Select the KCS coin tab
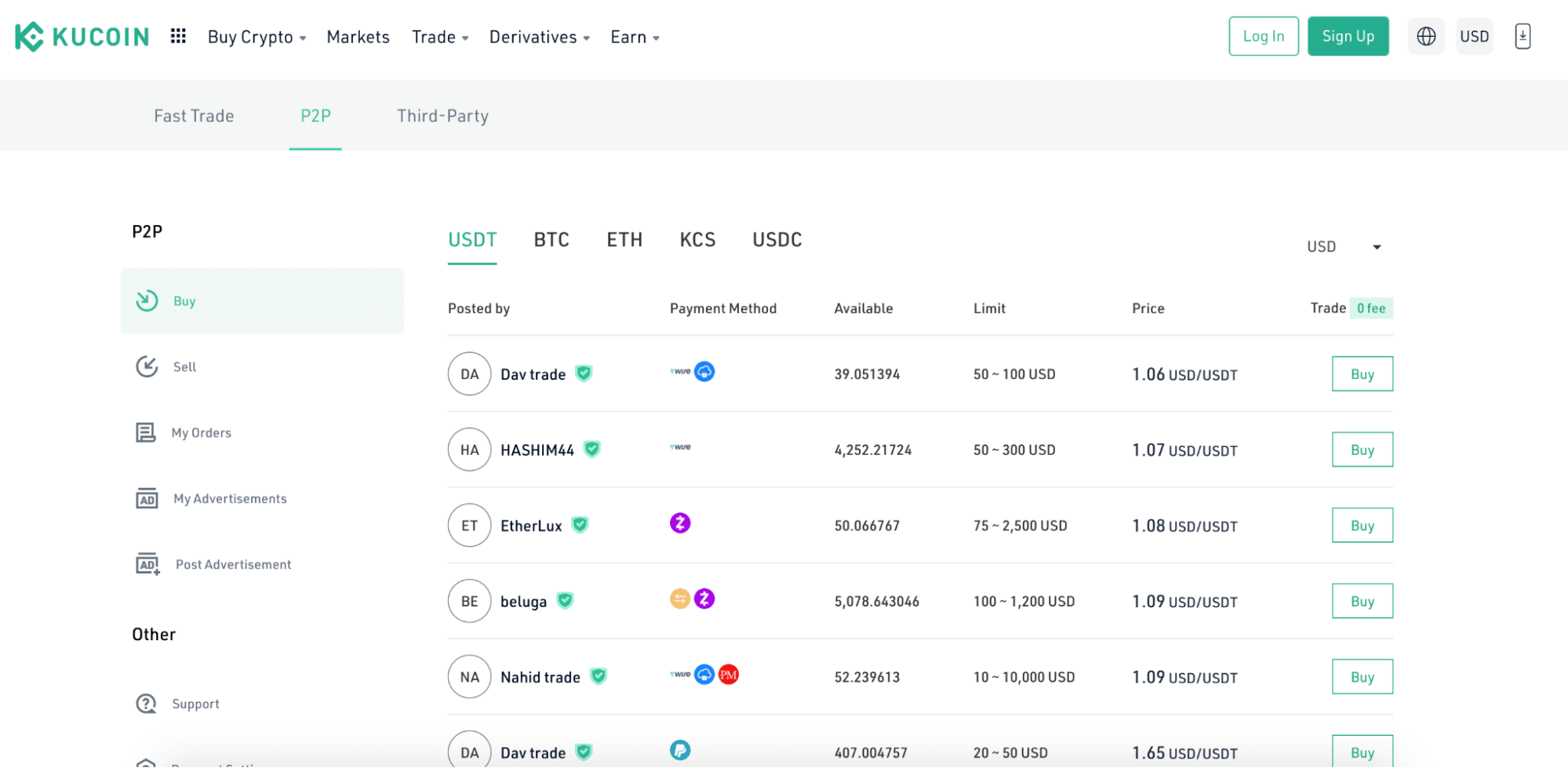This screenshot has height=768, width=1568. click(697, 240)
